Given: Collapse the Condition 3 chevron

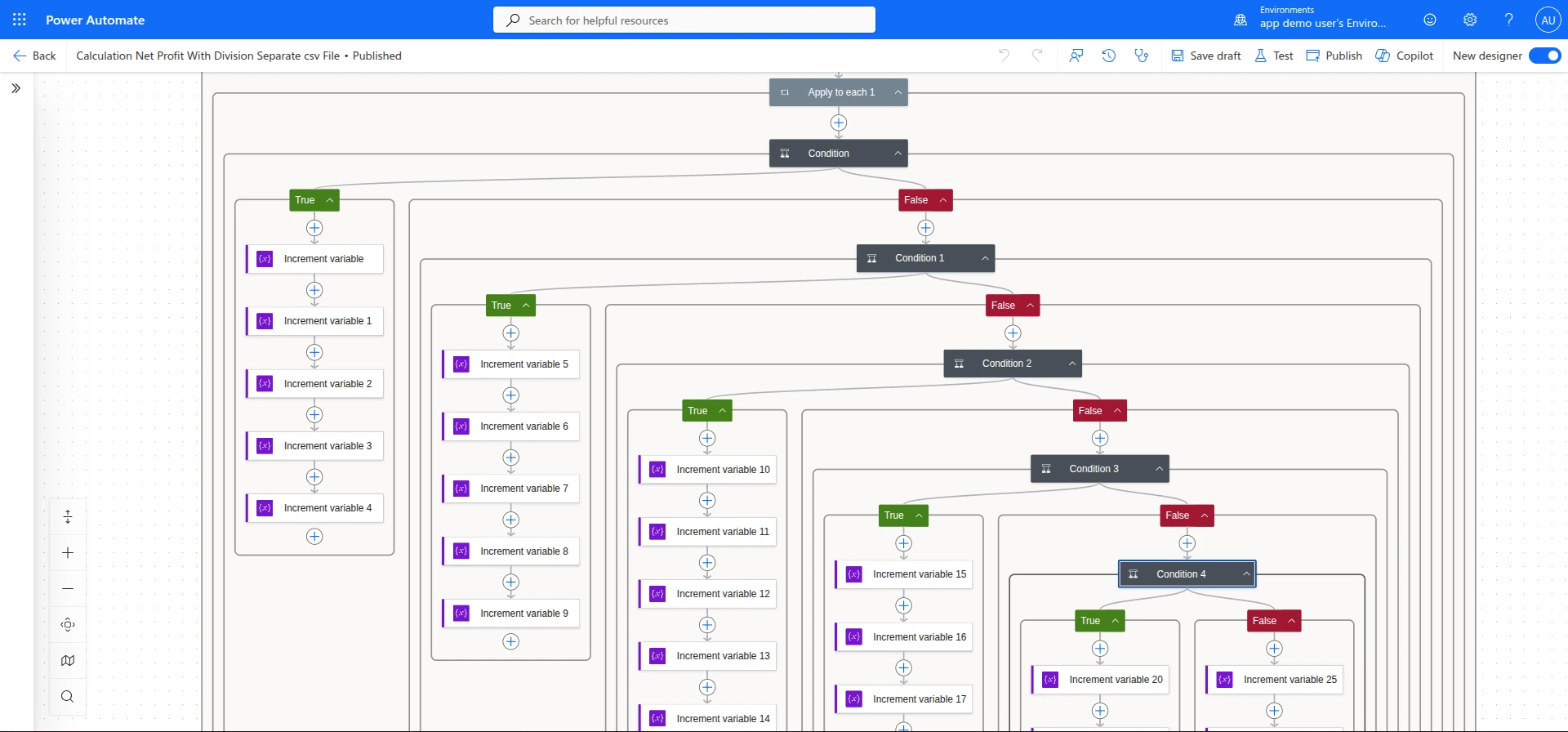Looking at the screenshot, I should (1160, 469).
